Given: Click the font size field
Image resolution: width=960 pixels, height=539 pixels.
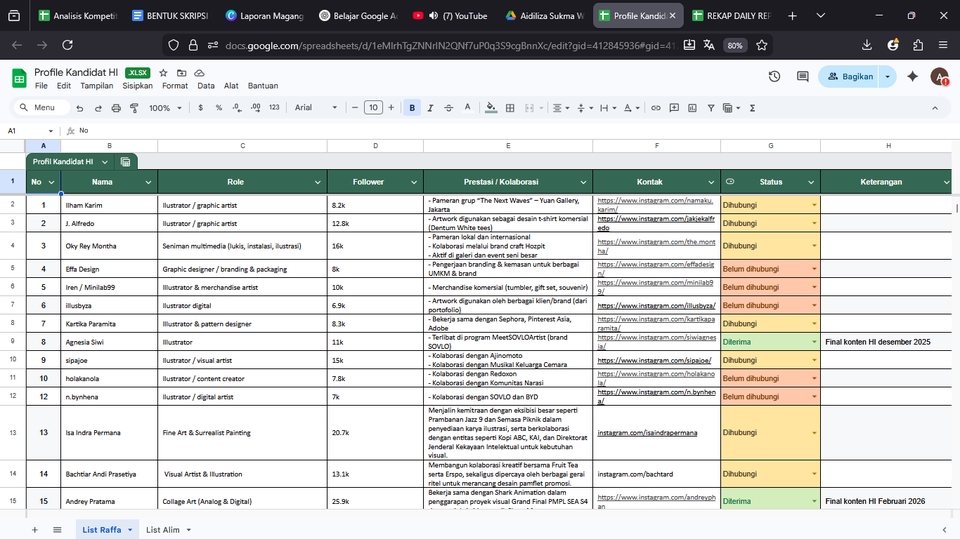Looking at the screenshot, I should pos(373,108).
